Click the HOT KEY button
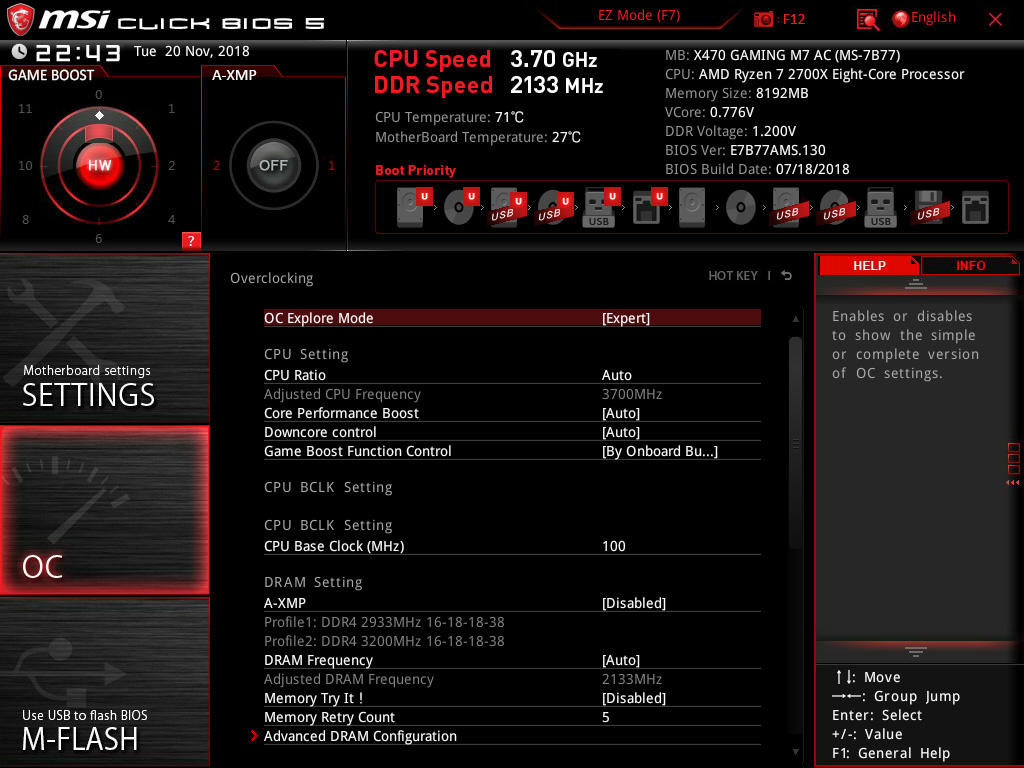This screenshot has height=768, width=1024. 733,276
